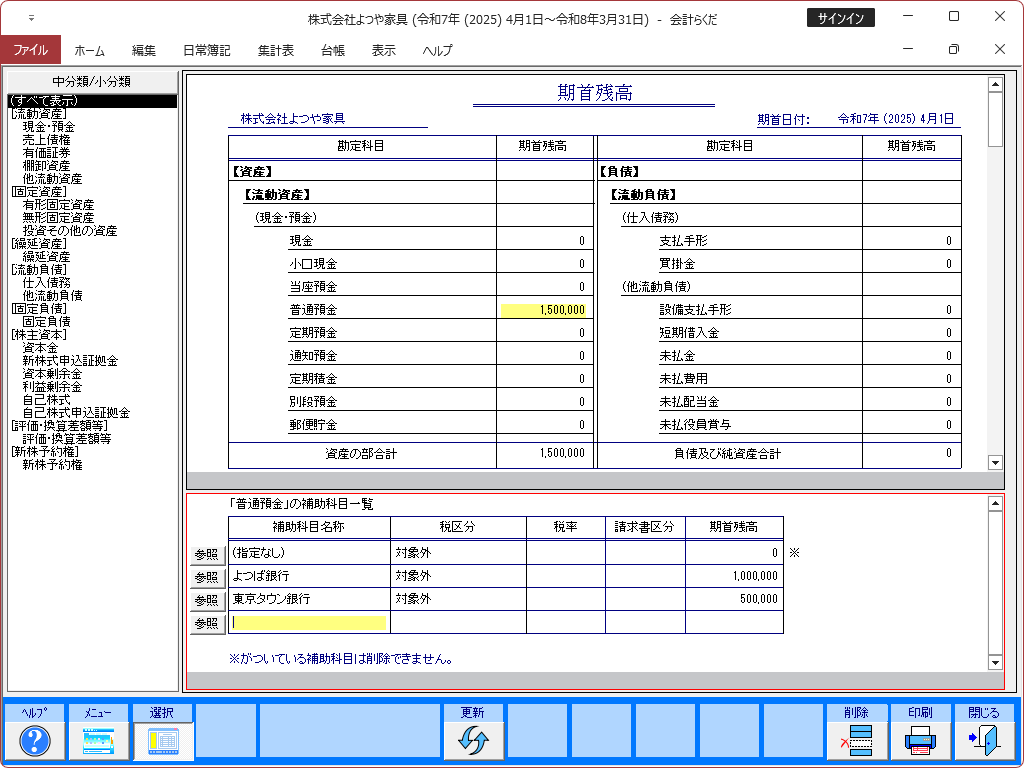Screen dimensions: 1024x768
Task: Click the 選択 list icon
Action: tap(162, 740)
